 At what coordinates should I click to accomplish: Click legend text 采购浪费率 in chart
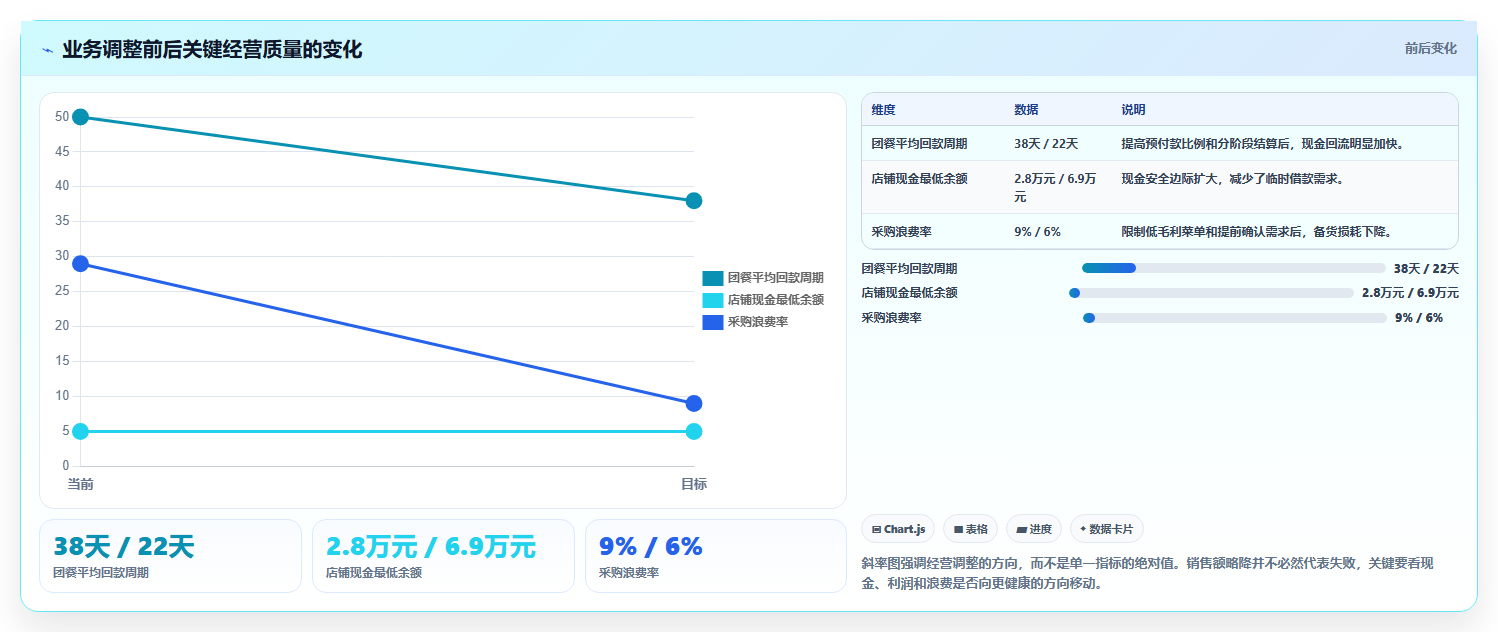pos(758,322)
